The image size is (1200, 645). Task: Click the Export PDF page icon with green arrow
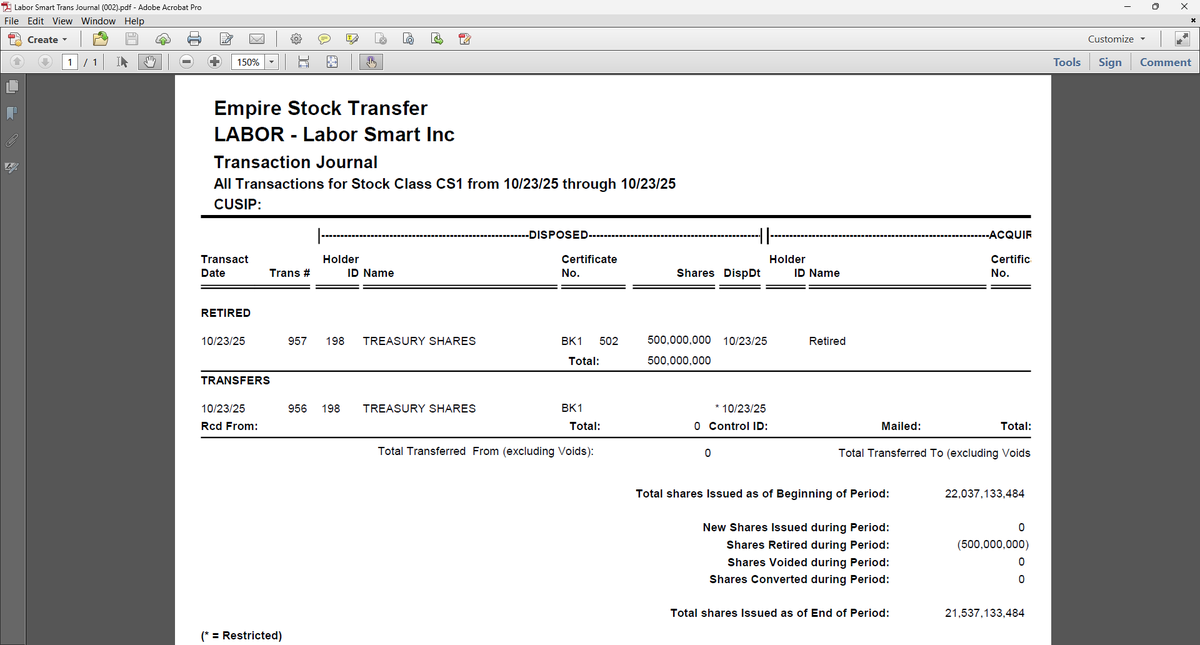(x=437, y=39)
